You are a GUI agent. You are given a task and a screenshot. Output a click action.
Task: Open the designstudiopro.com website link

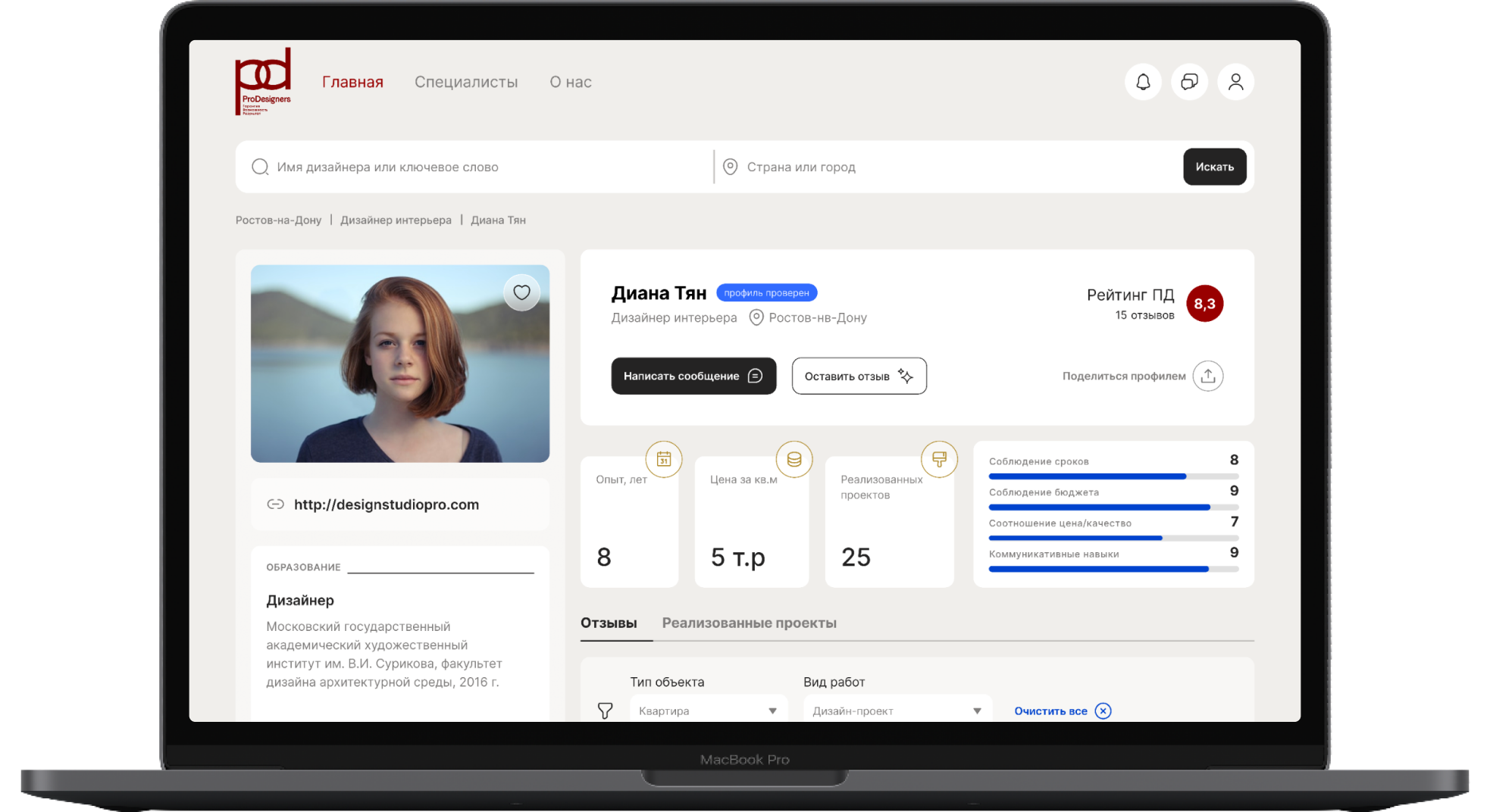pyautogui.click(x=387, y=504)
